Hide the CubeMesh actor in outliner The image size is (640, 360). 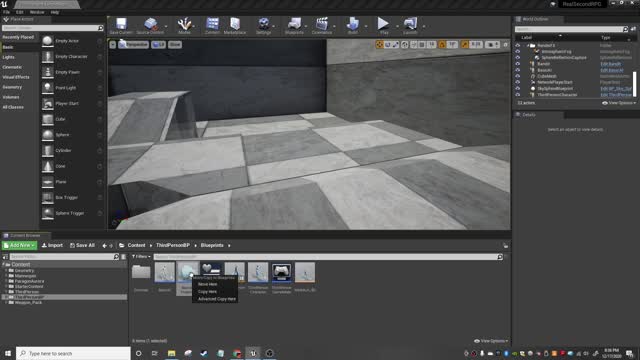pos(518,76)
